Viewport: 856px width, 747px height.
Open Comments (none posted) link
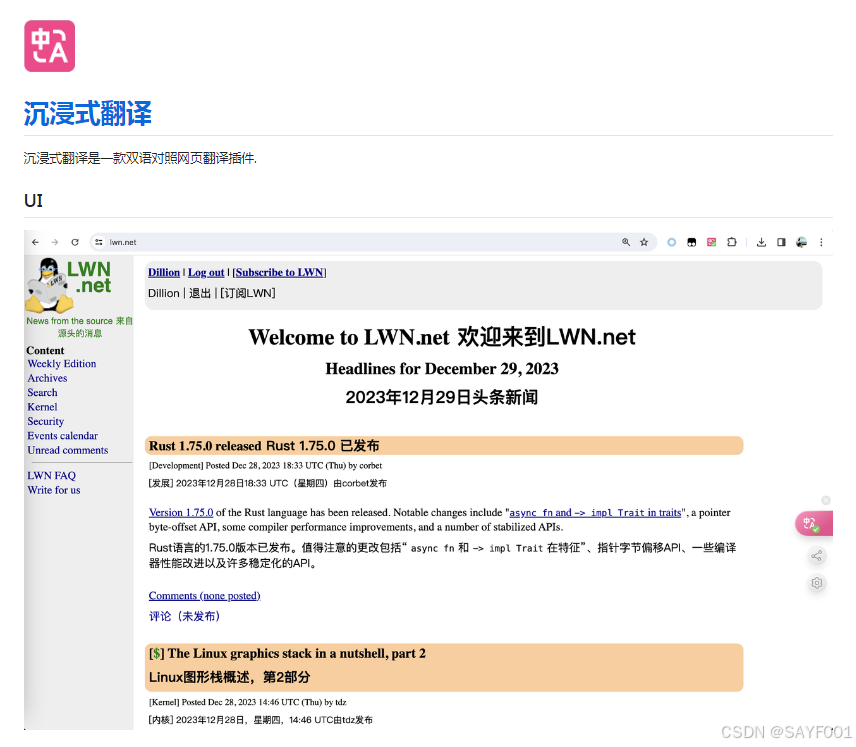tap(205, 596)
